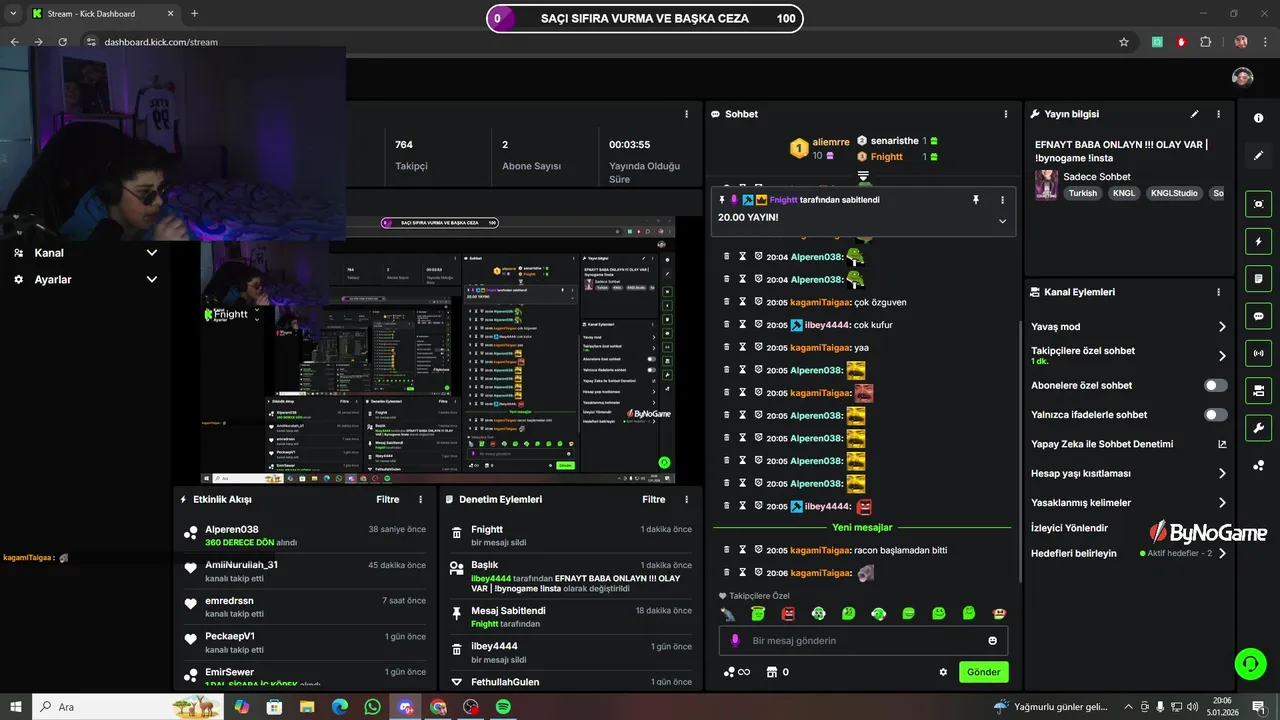The height and width of the screenshot is (720, 1280).
Task: Unpin the pinned chat message pin icon
Action: click(976, 200)
